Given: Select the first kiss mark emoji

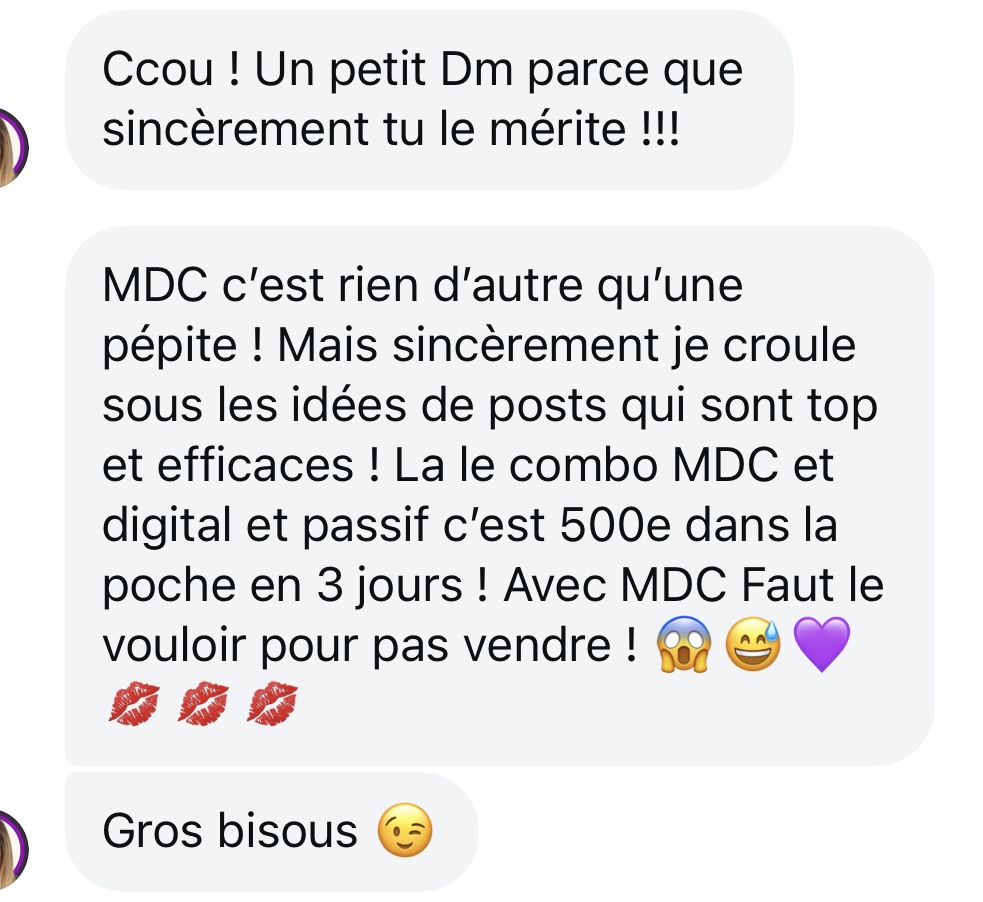Looking at the screenshot, I should 134,705.
